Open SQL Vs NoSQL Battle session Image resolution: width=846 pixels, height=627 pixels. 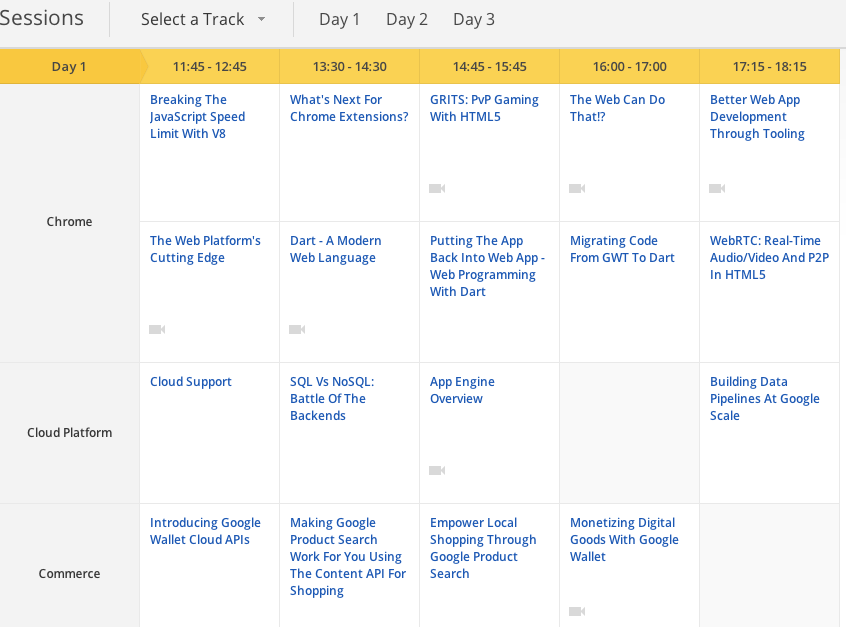tap(331, 398)
